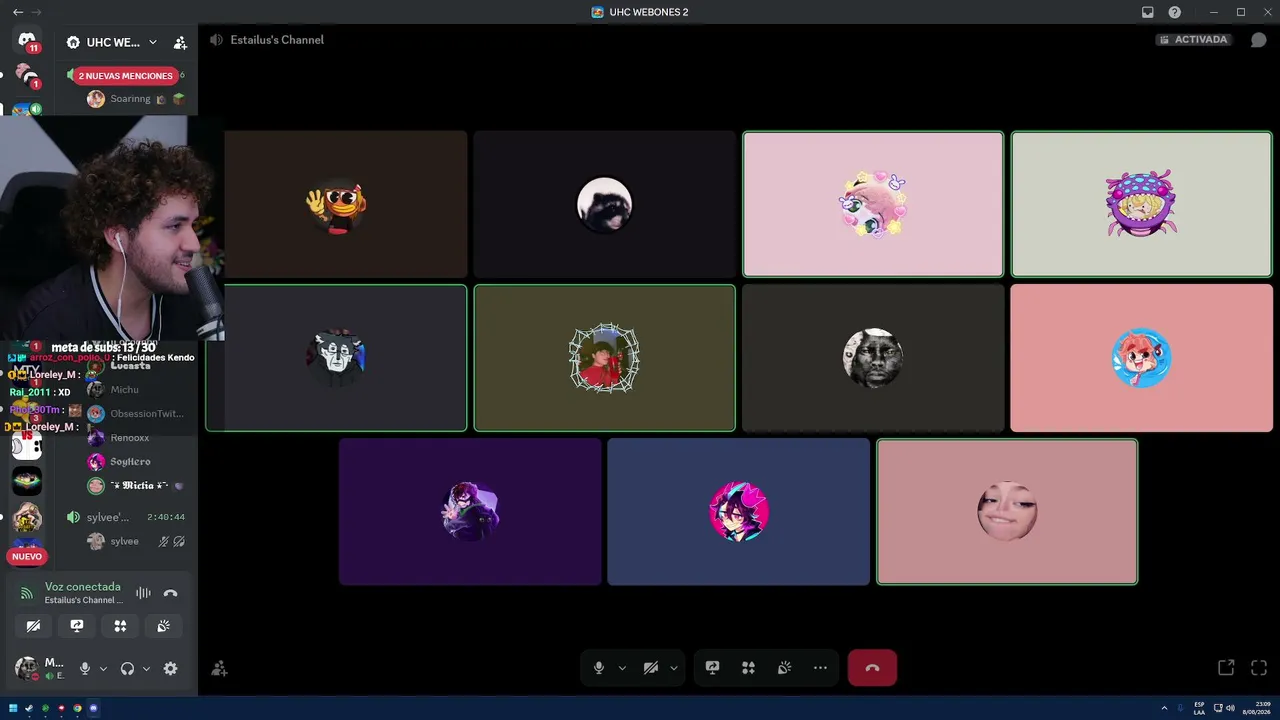Share screen from the voice panel
This screenshot has height=720, width=1280.
pyautogui.click(x=77, y=626)
